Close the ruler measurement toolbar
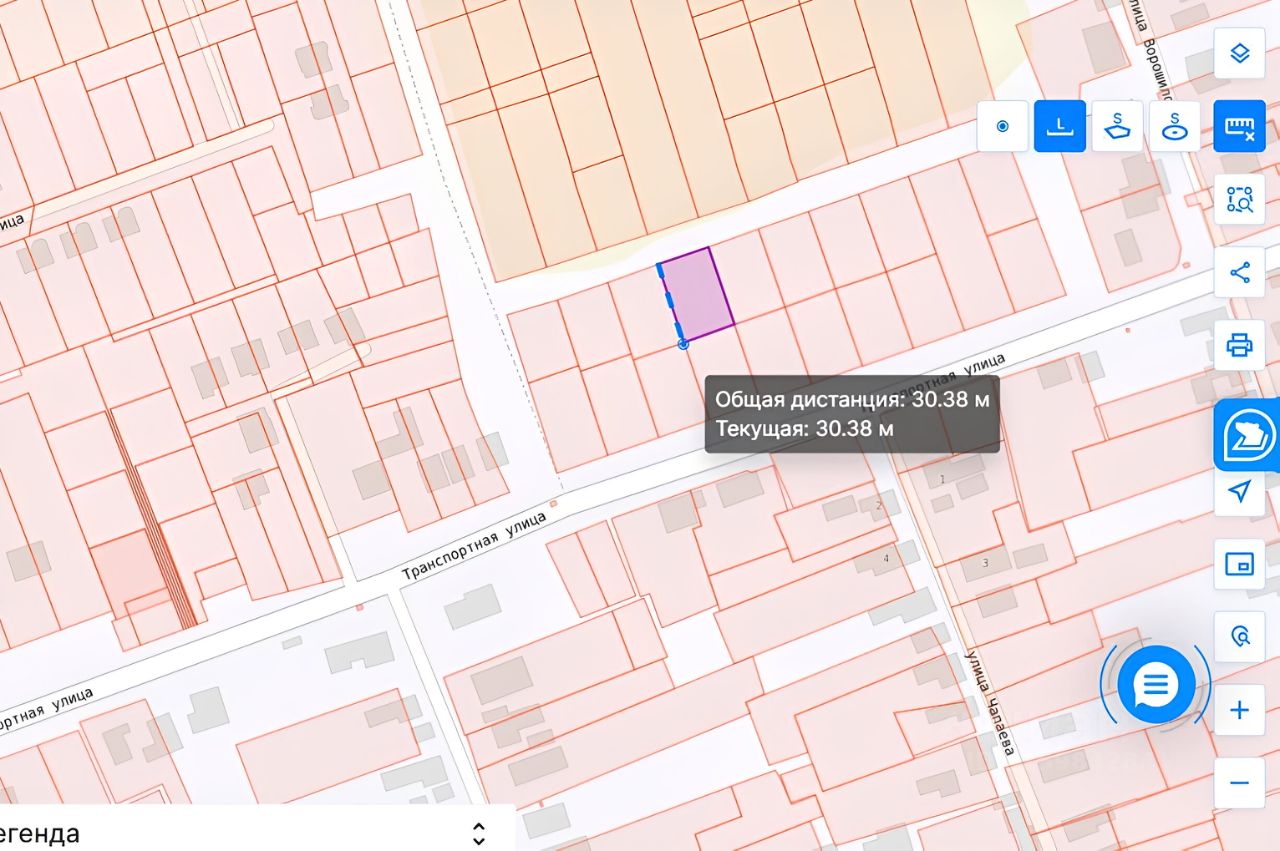1280x851 pixels. (x=1239, y=127)
